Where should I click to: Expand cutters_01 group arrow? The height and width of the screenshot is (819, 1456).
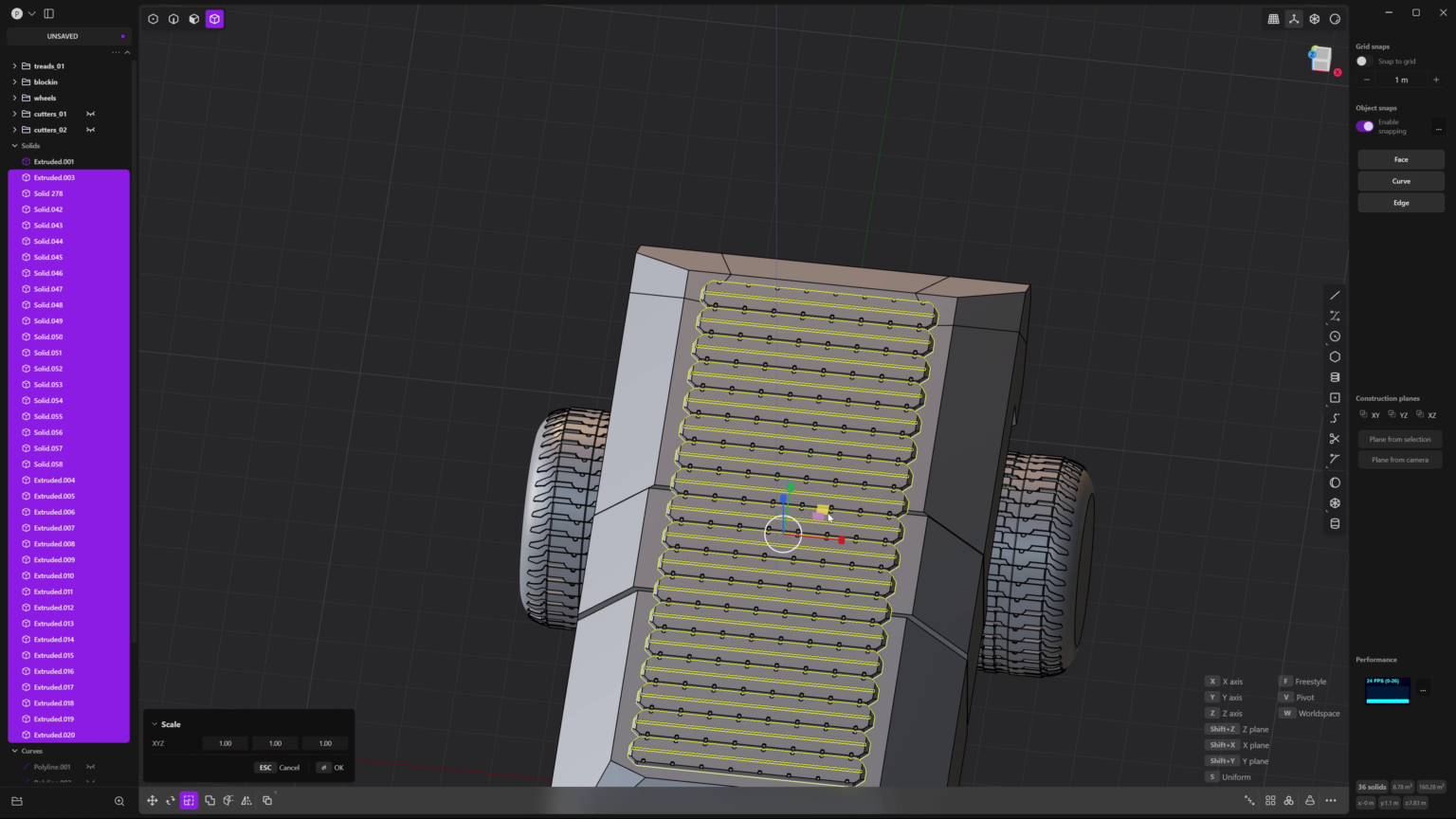point(14,114)
